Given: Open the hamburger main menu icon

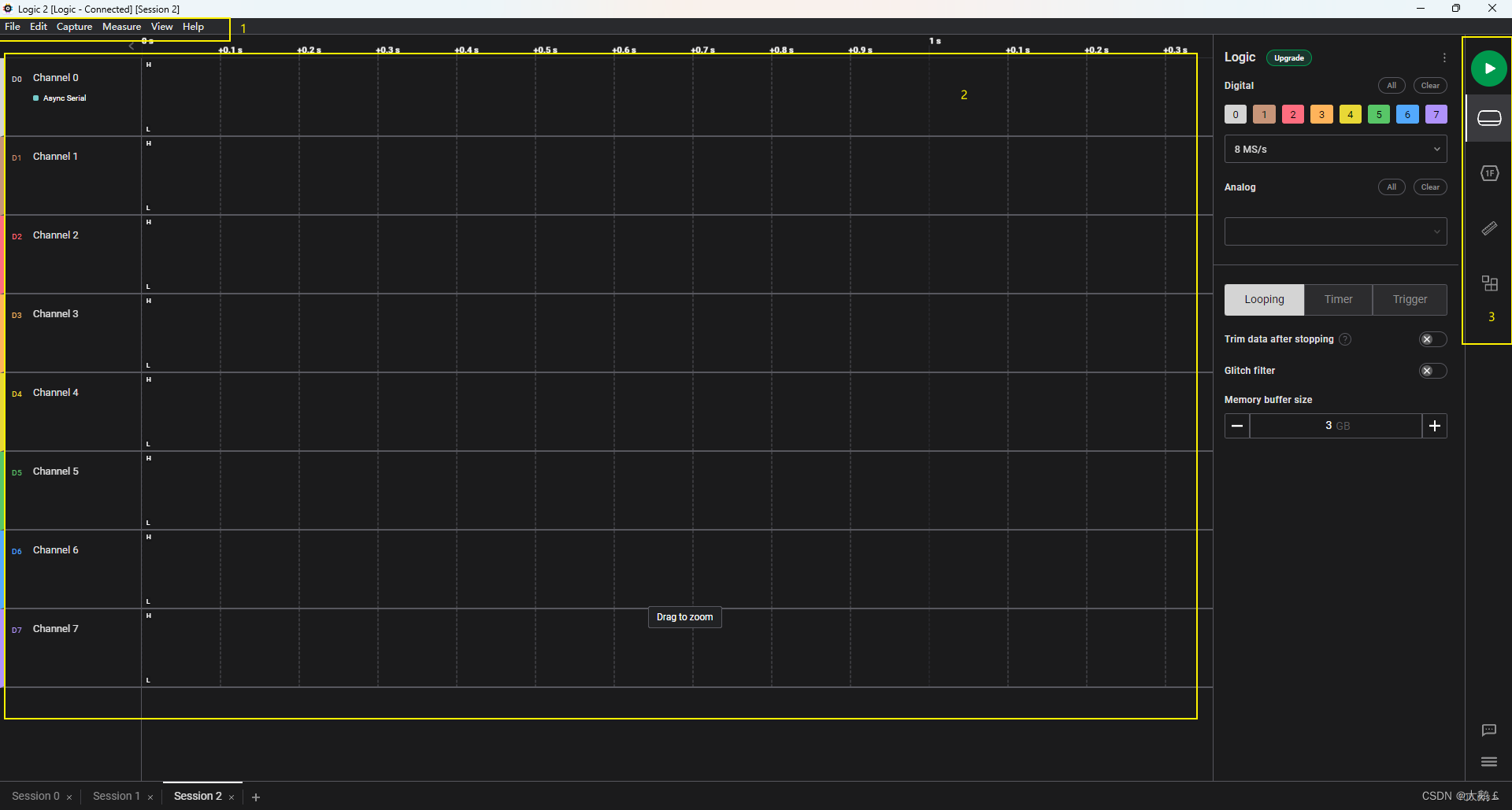Looking at the screenshot, I should coord(1488,761).
